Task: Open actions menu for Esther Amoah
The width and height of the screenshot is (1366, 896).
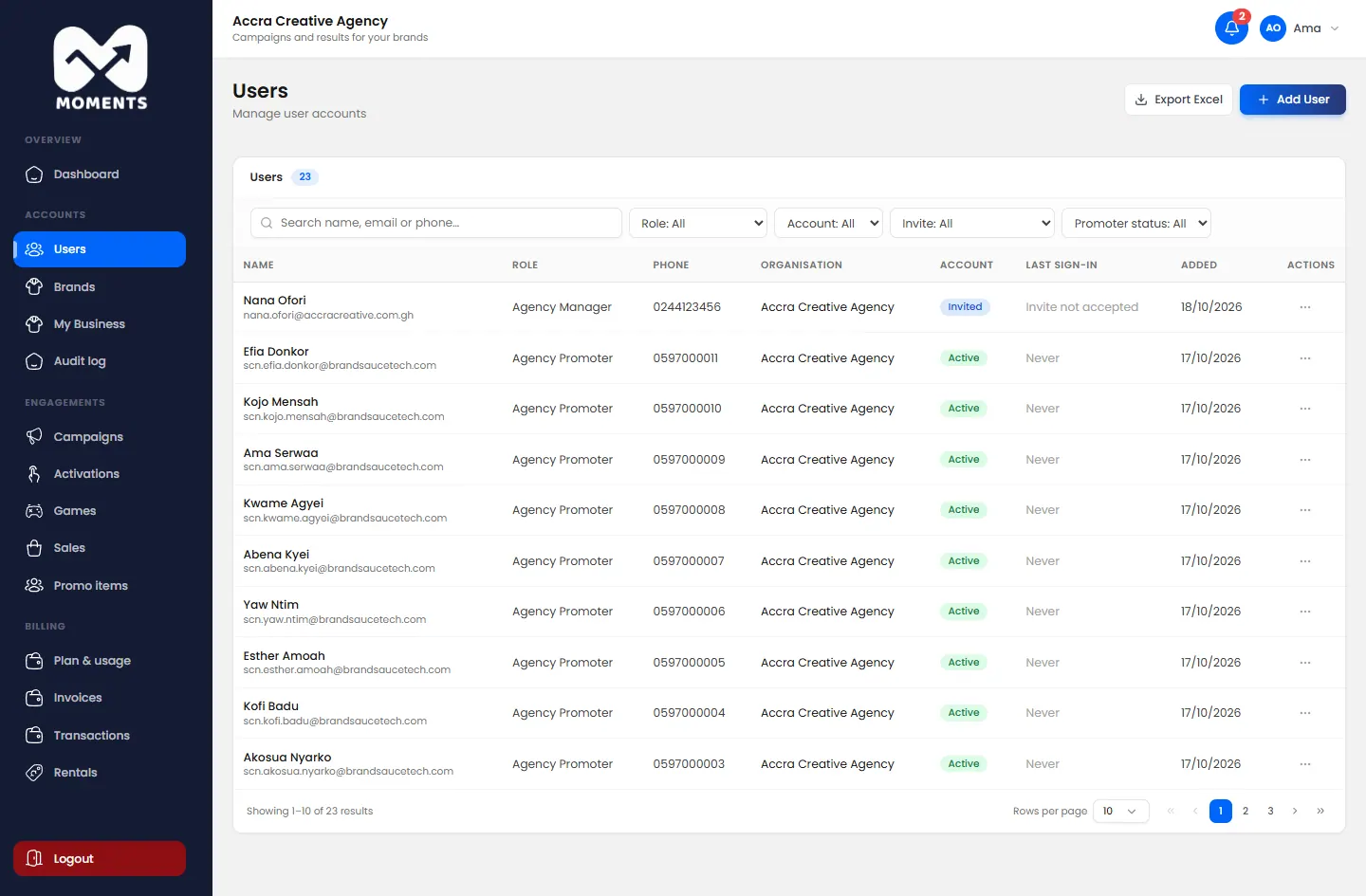Action: click(1305, 663)
